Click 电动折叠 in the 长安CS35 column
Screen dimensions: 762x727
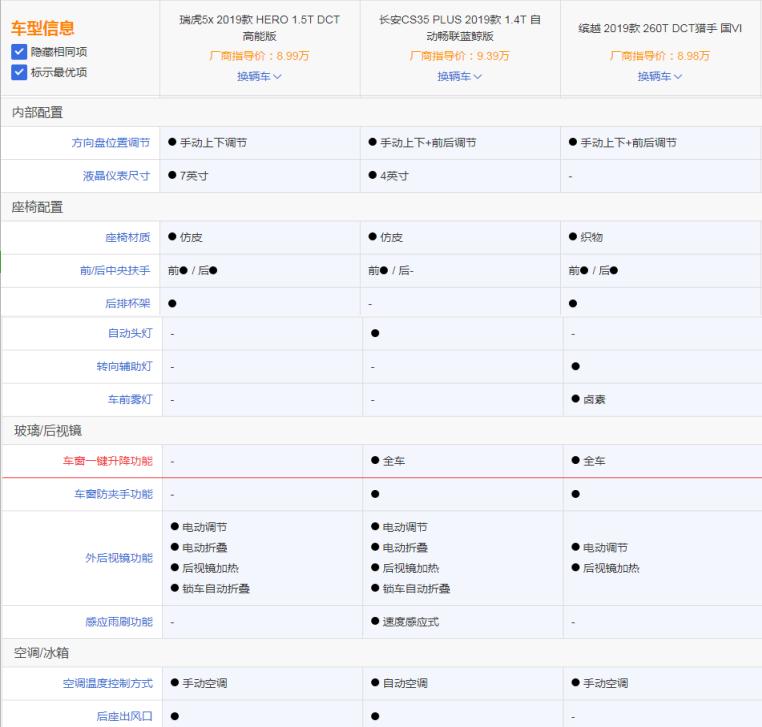399,547
